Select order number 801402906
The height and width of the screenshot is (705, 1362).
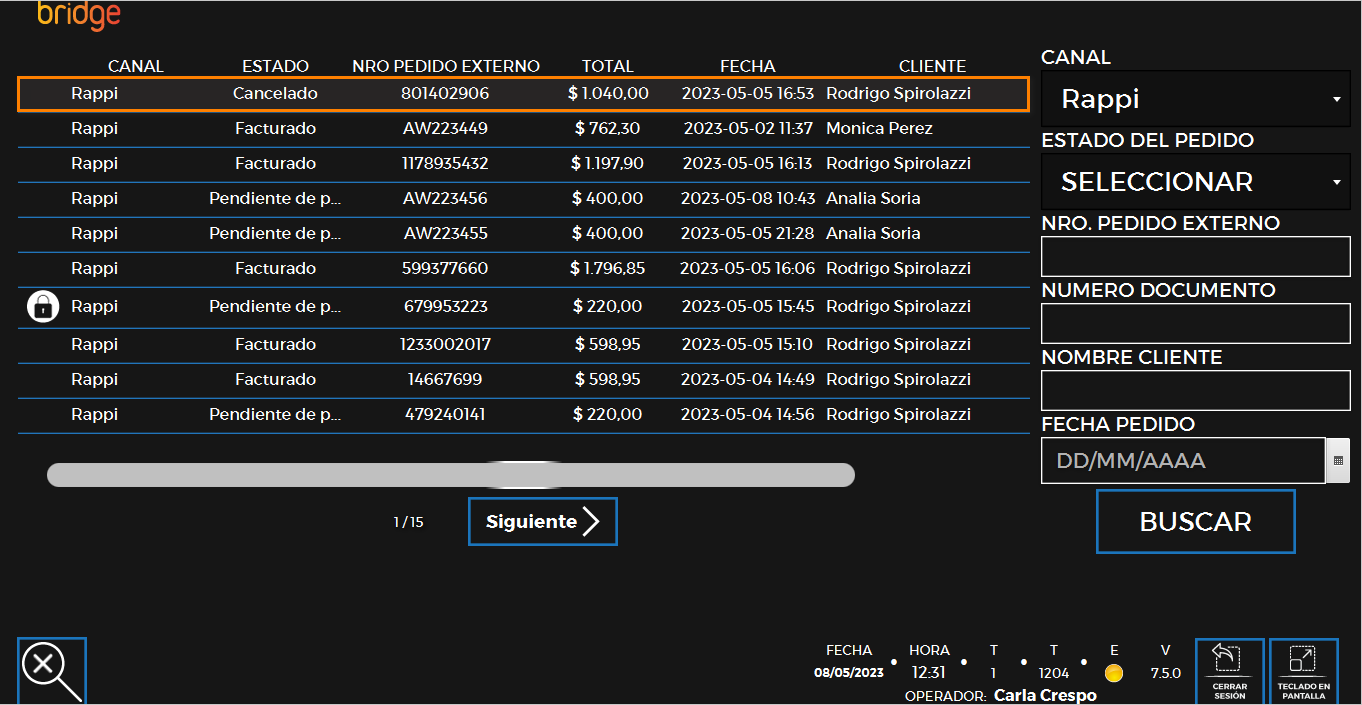pos(445,93)
